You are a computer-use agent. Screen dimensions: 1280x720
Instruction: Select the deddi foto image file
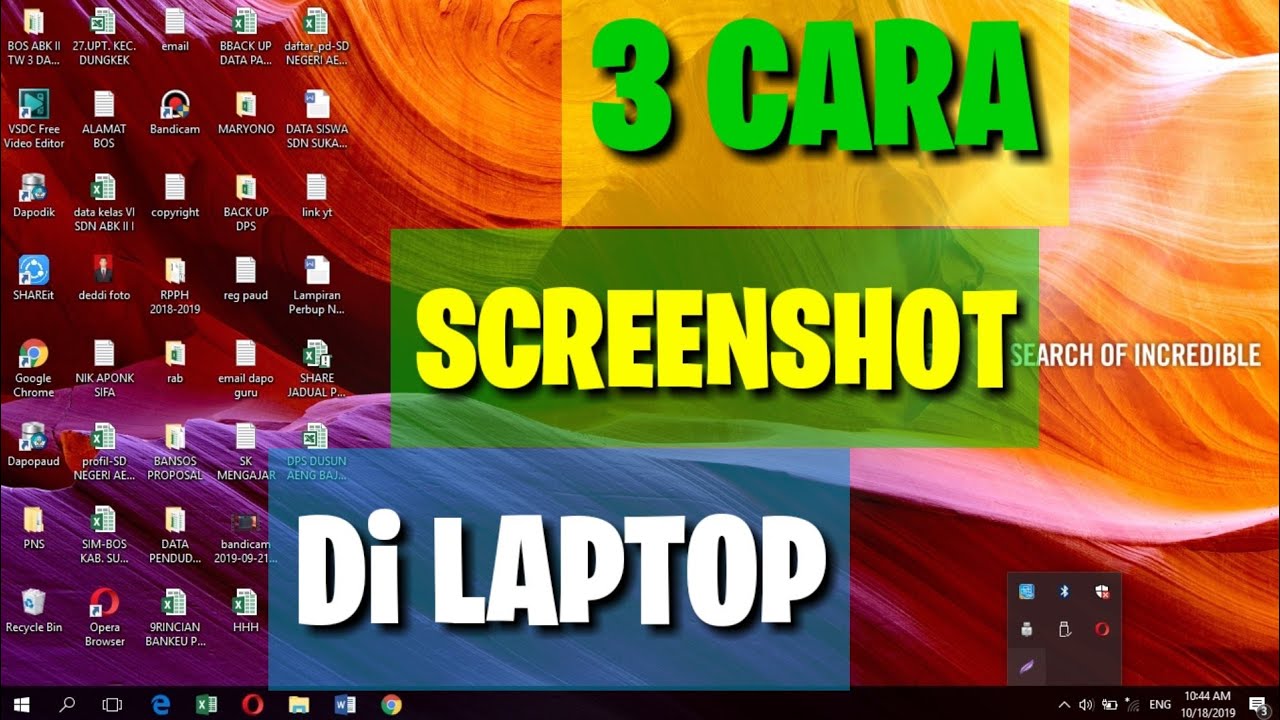(104, 279)
